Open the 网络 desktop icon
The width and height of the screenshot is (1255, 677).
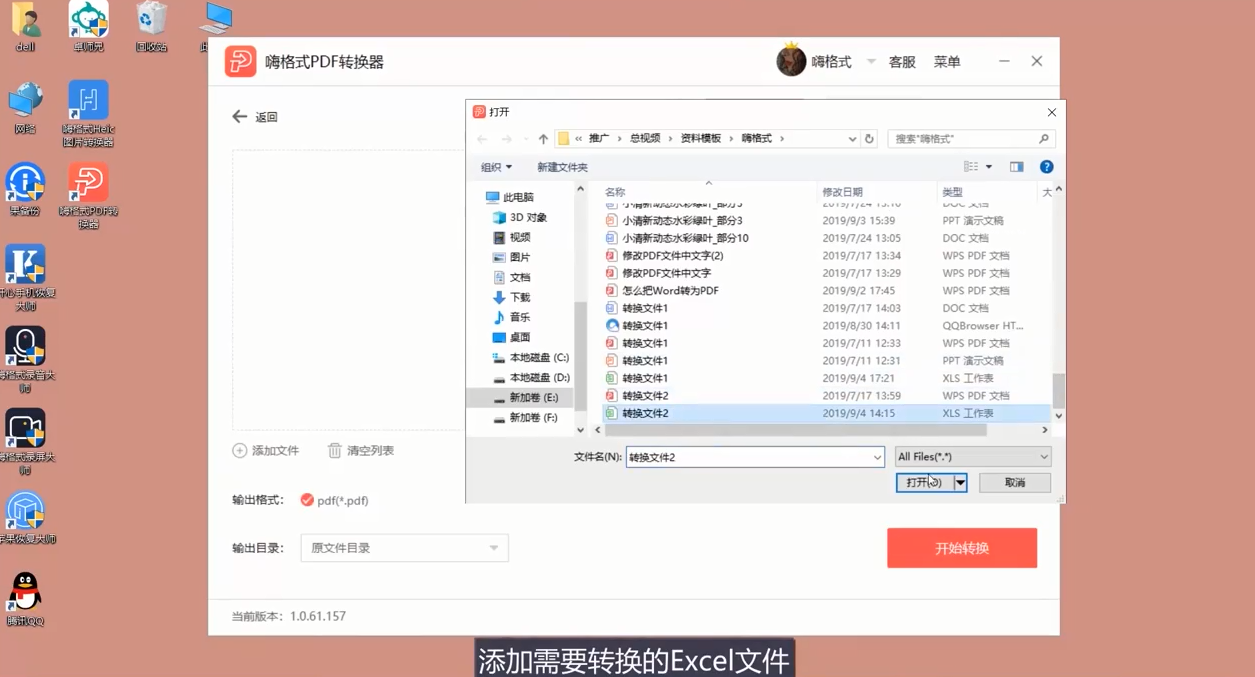pyautogui.click(x=25, y=108)
